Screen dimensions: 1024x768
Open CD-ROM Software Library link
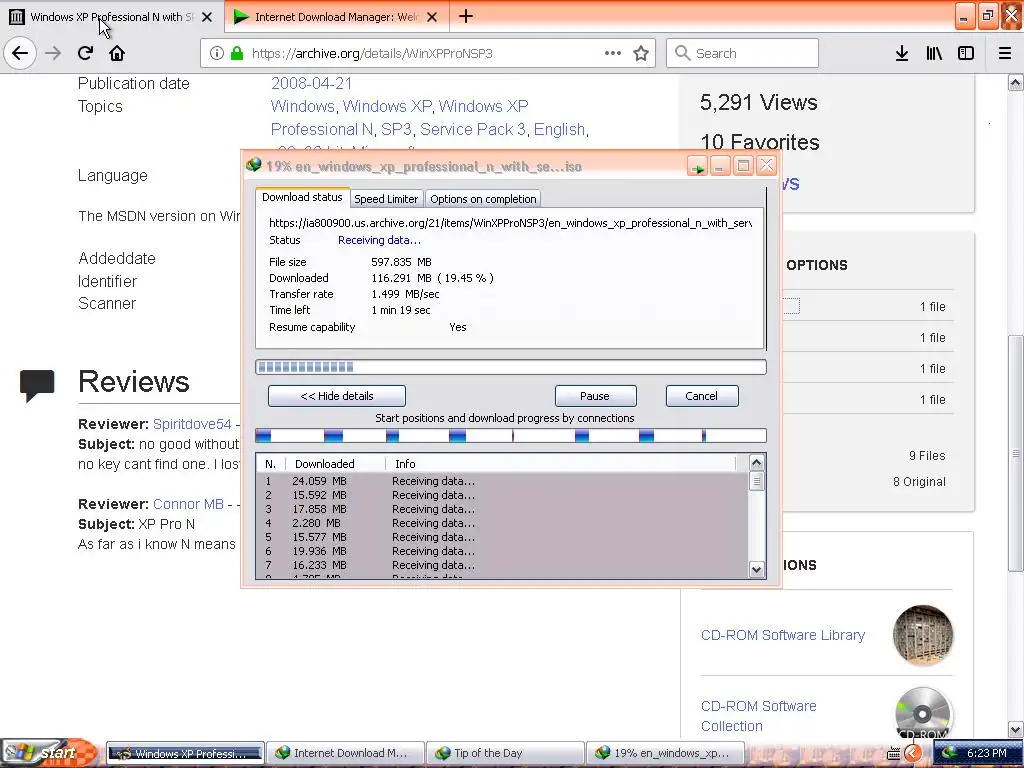coord(782,635)
